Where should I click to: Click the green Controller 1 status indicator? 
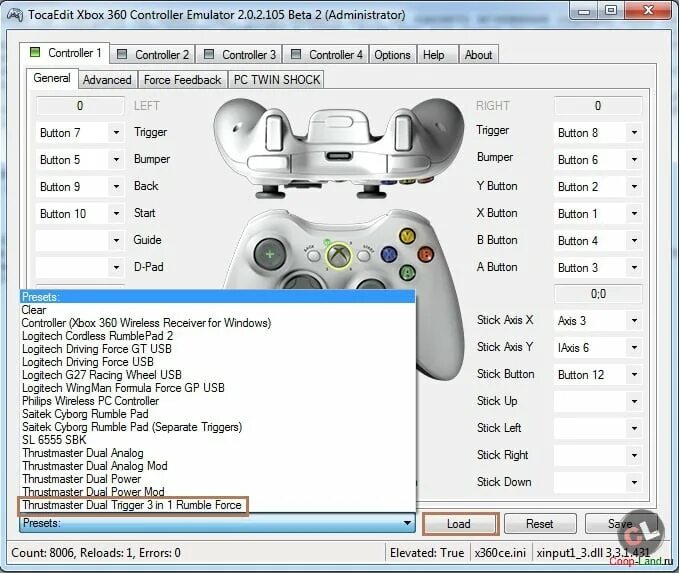[35, 52]
